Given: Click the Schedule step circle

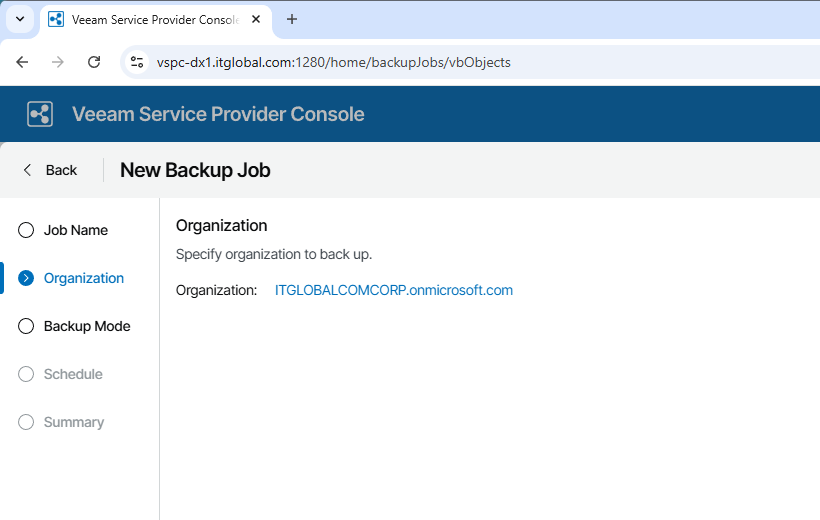Looking at the screenshot, I should 26,375.
